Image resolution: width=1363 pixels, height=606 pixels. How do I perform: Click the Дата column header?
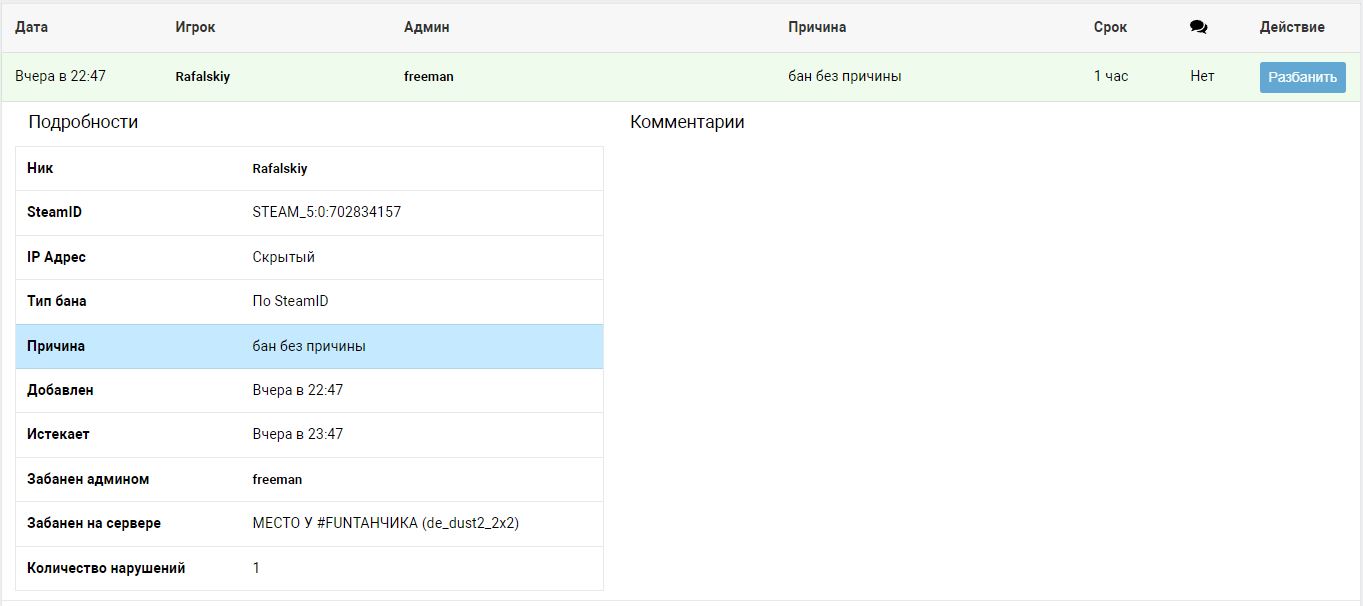click(31, 27)
